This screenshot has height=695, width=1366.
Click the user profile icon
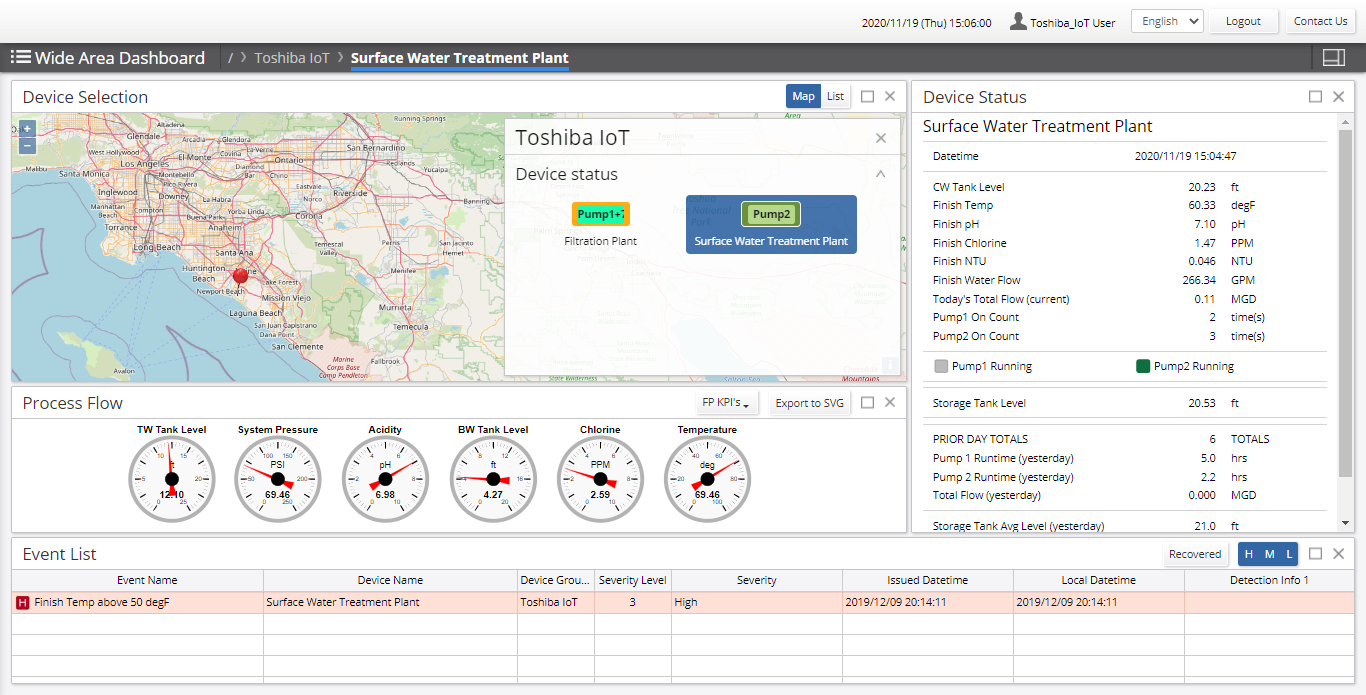[x=1018, y=21]
